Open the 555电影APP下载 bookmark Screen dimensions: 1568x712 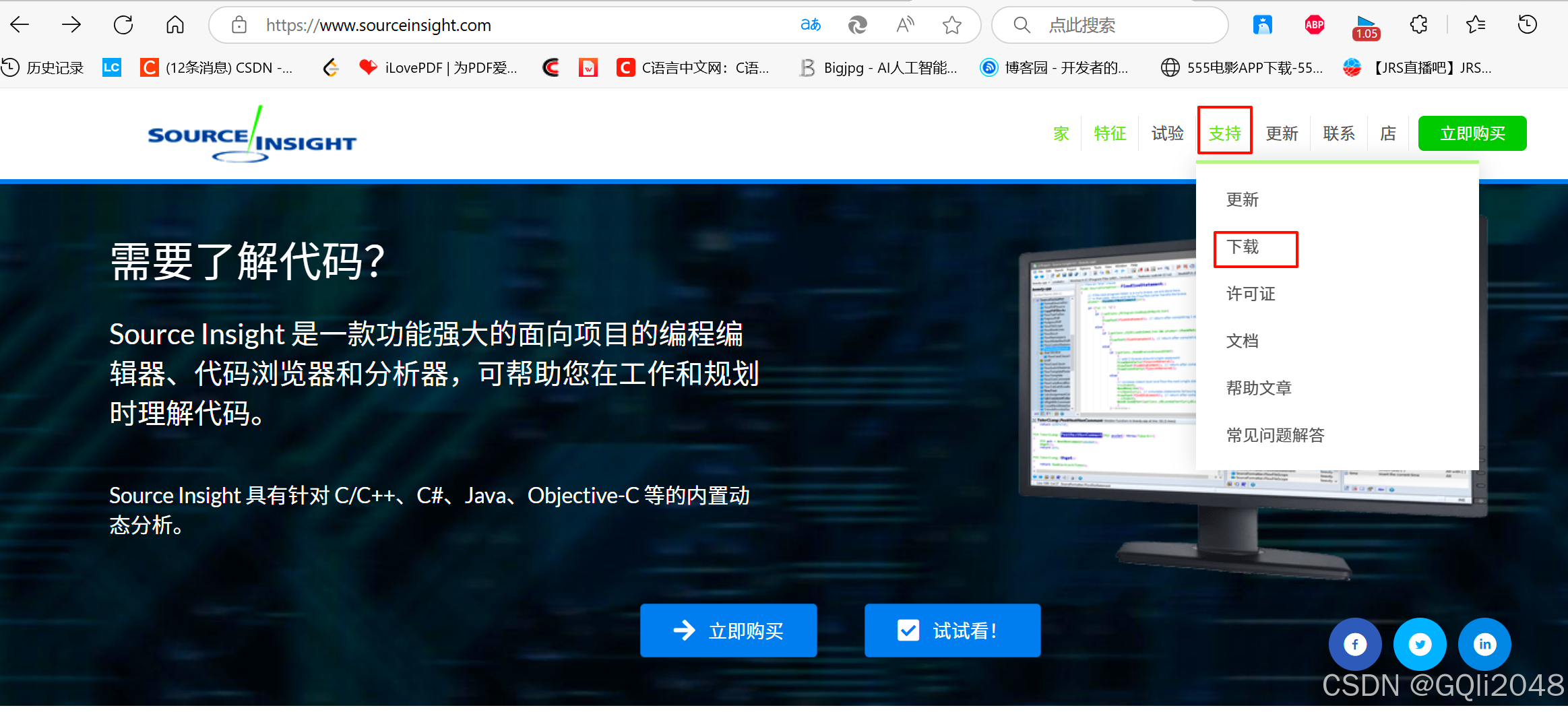tap(1242, 67)
